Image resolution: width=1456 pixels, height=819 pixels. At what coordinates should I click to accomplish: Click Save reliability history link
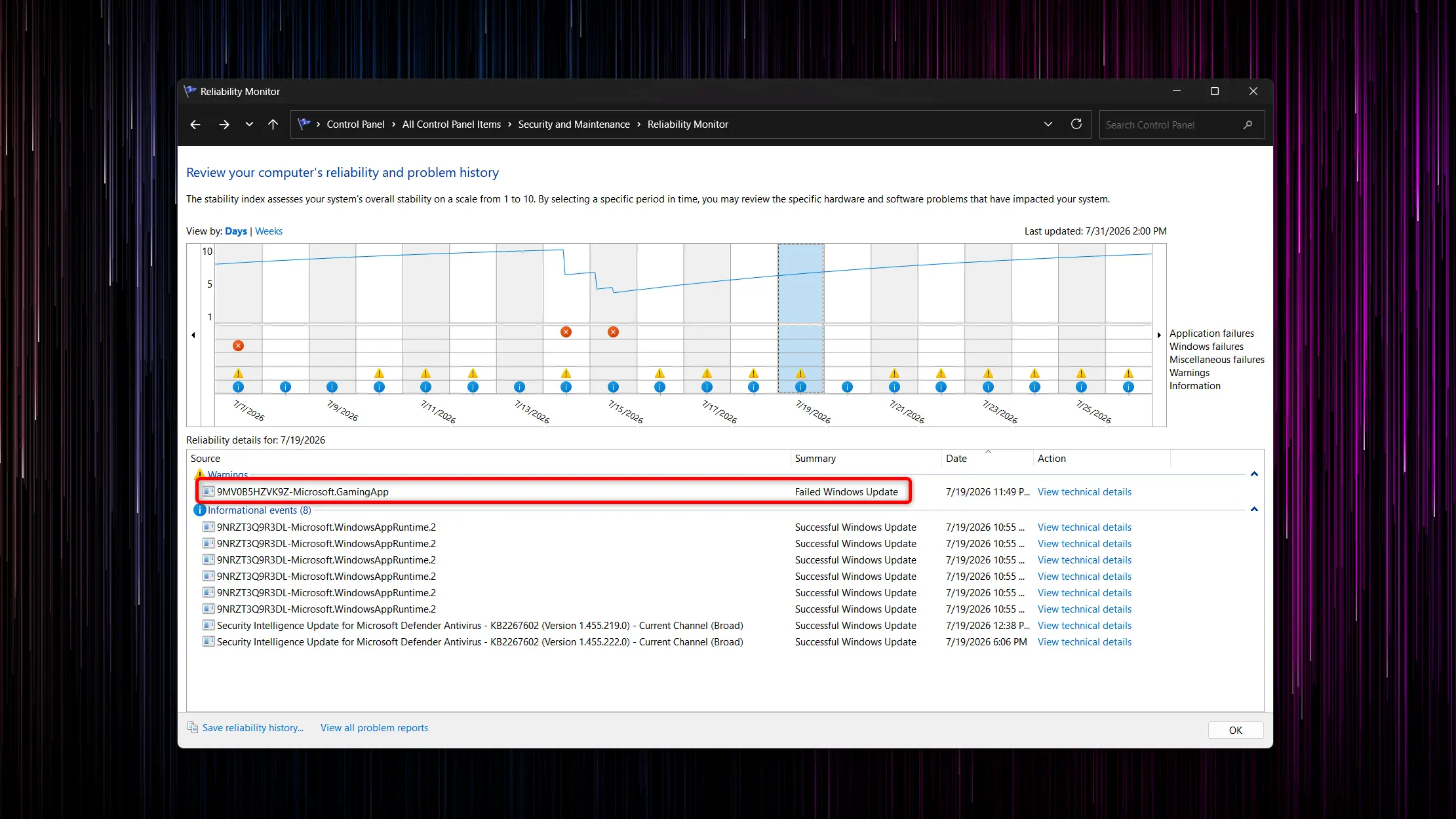tap(253, 728)
